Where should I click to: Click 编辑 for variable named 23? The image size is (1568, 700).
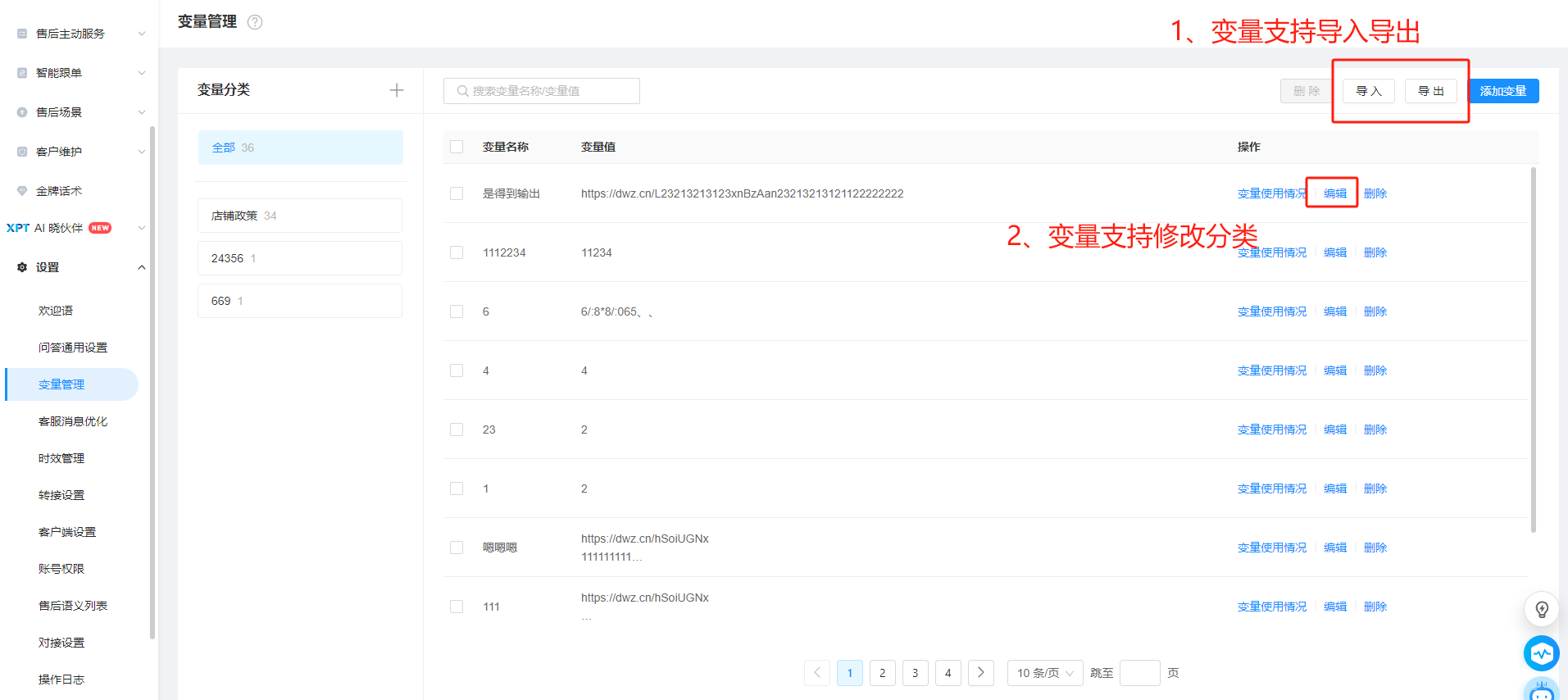[x=1335, y=430]
